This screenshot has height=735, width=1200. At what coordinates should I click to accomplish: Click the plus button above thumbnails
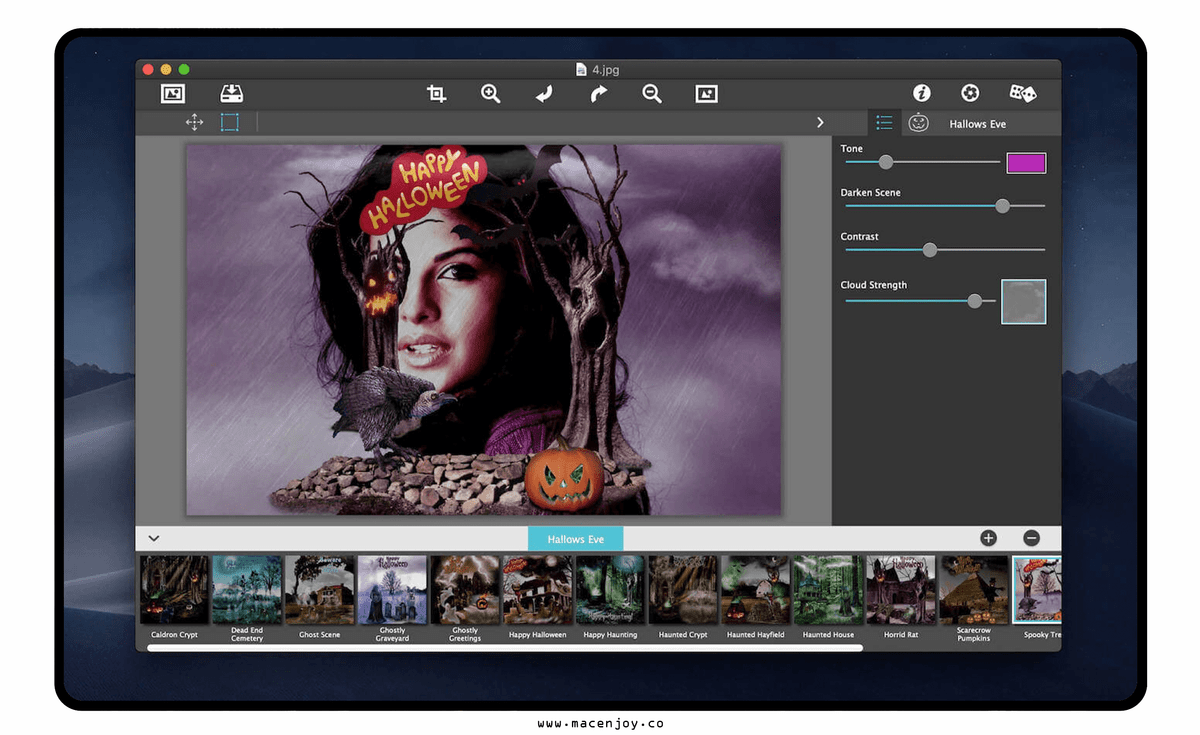[988, 538]
